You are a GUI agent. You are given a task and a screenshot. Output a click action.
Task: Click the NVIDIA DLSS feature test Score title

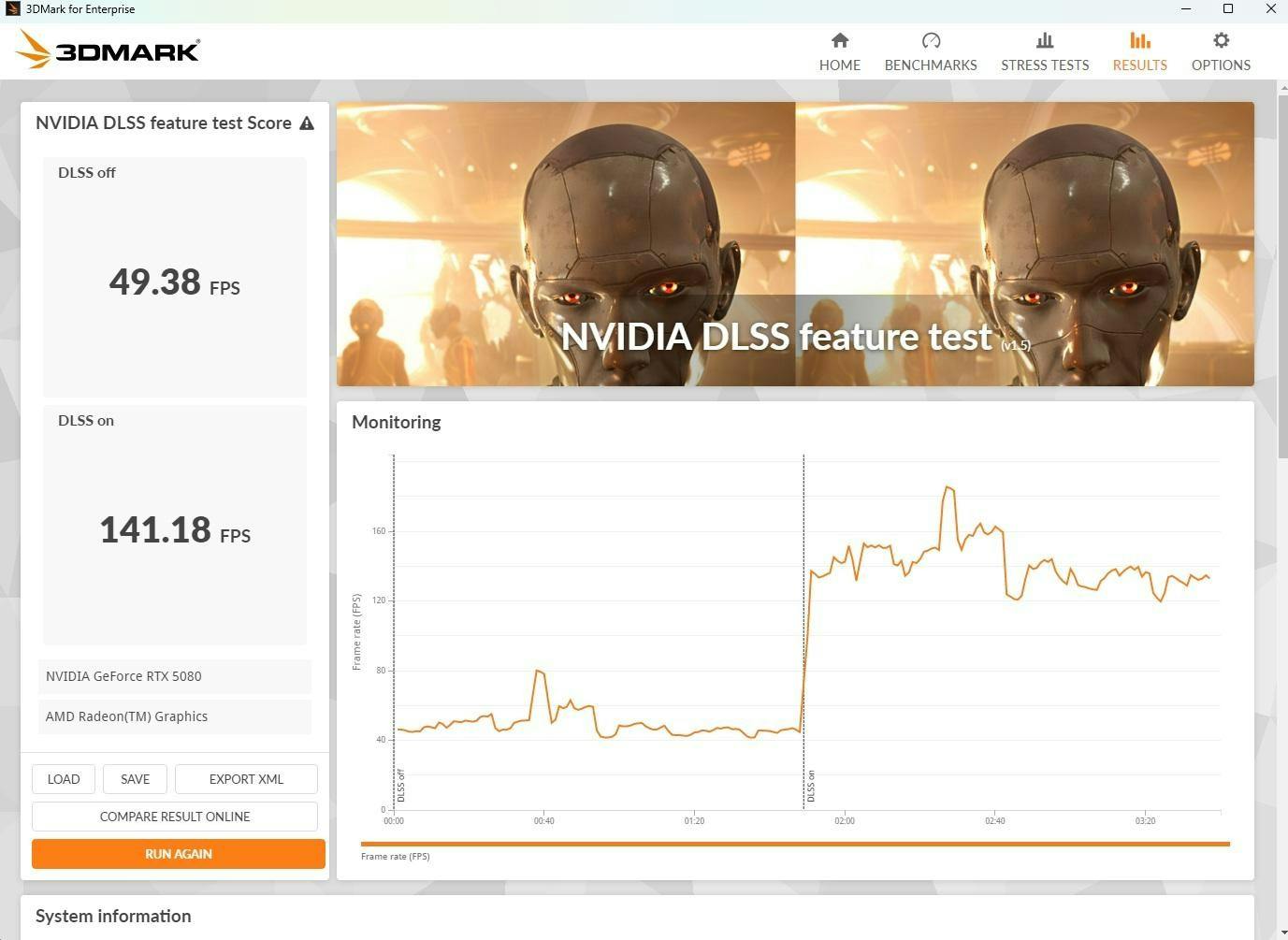click(x=164, y=123)
